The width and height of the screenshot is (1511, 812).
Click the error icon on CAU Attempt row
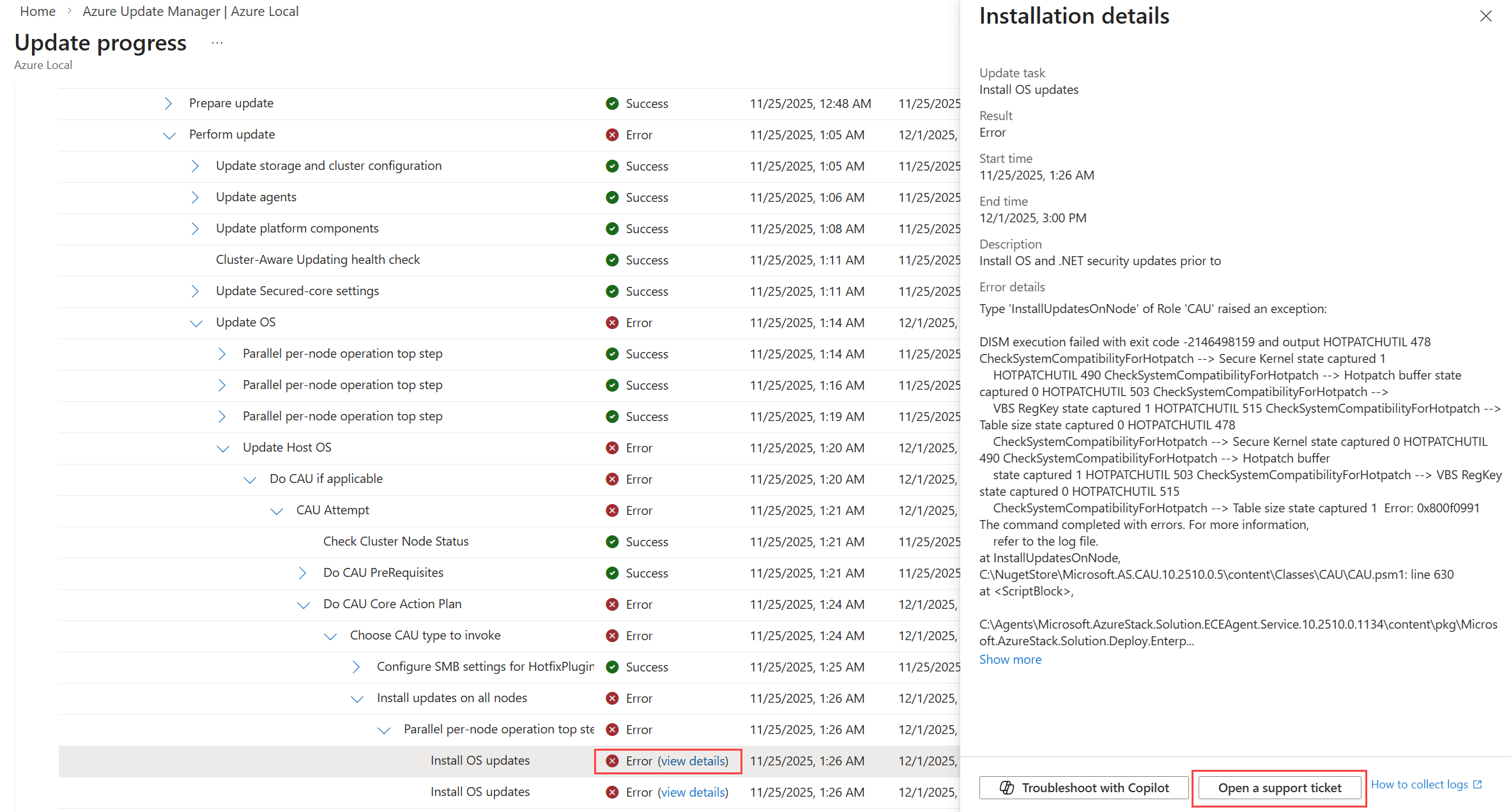(x=612, y=510)
